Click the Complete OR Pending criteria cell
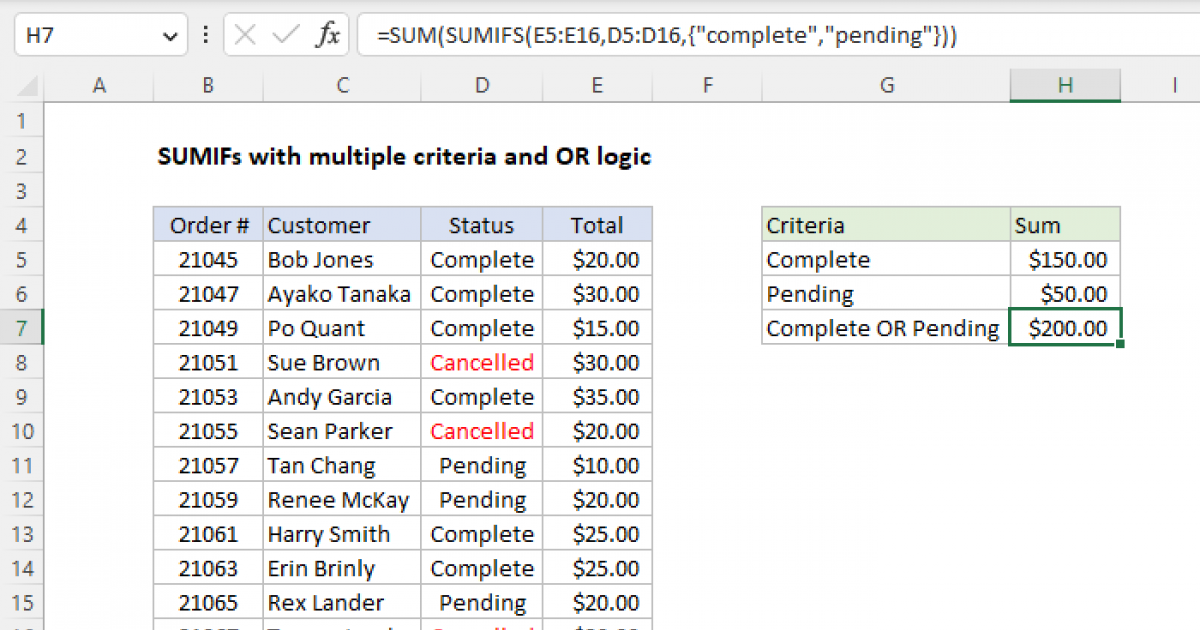The height and width of the screenshot is (630, 1200). pyautogui.click(x=885, y=328)
